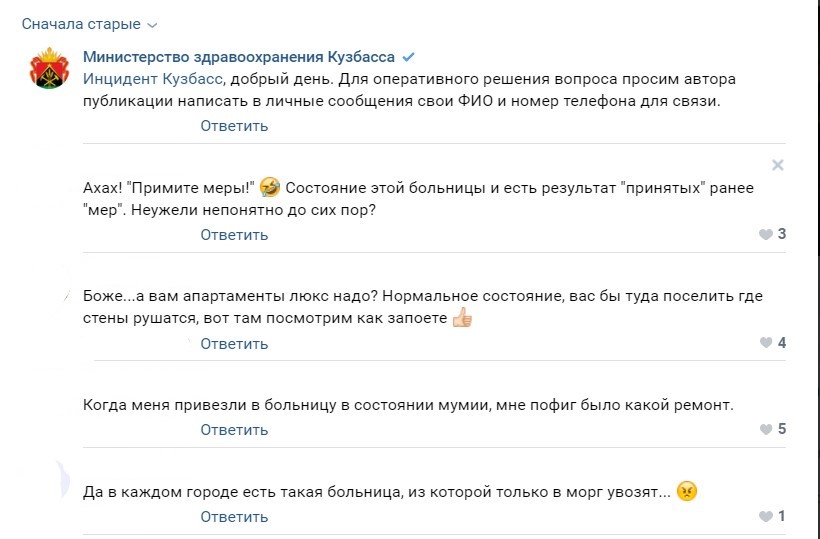The height and width of the screenshot is (539, 820).
Task: Hide the "Ахах! Примите меры!" comment with the X
Action: click(778, 165)
